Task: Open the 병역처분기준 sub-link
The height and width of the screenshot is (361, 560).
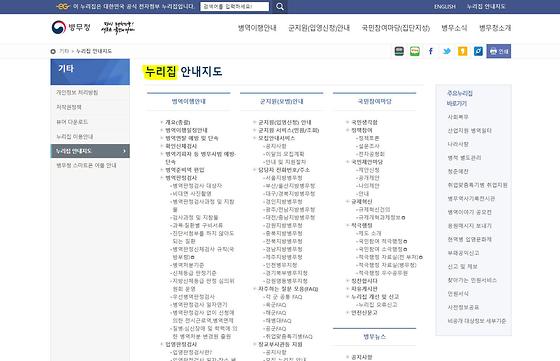Action: click(188, 265)
